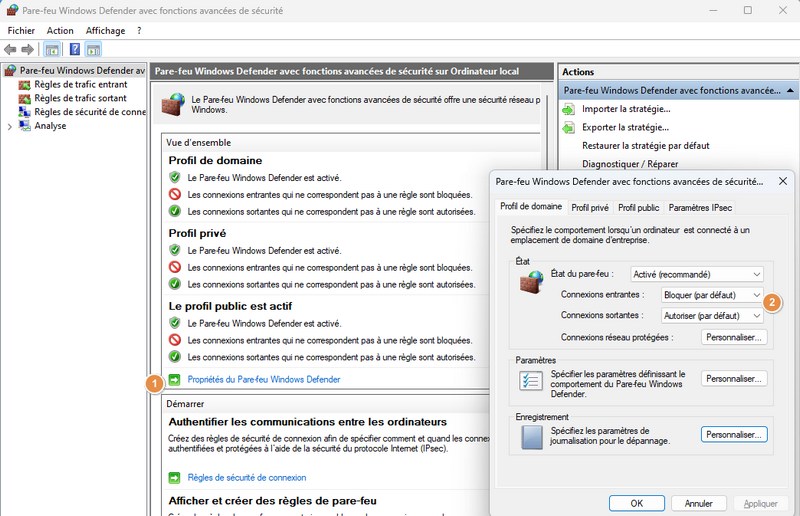Toggle the console tree pane toolbar icon
The width and height of the screenshot is (800, 516).
52,50
